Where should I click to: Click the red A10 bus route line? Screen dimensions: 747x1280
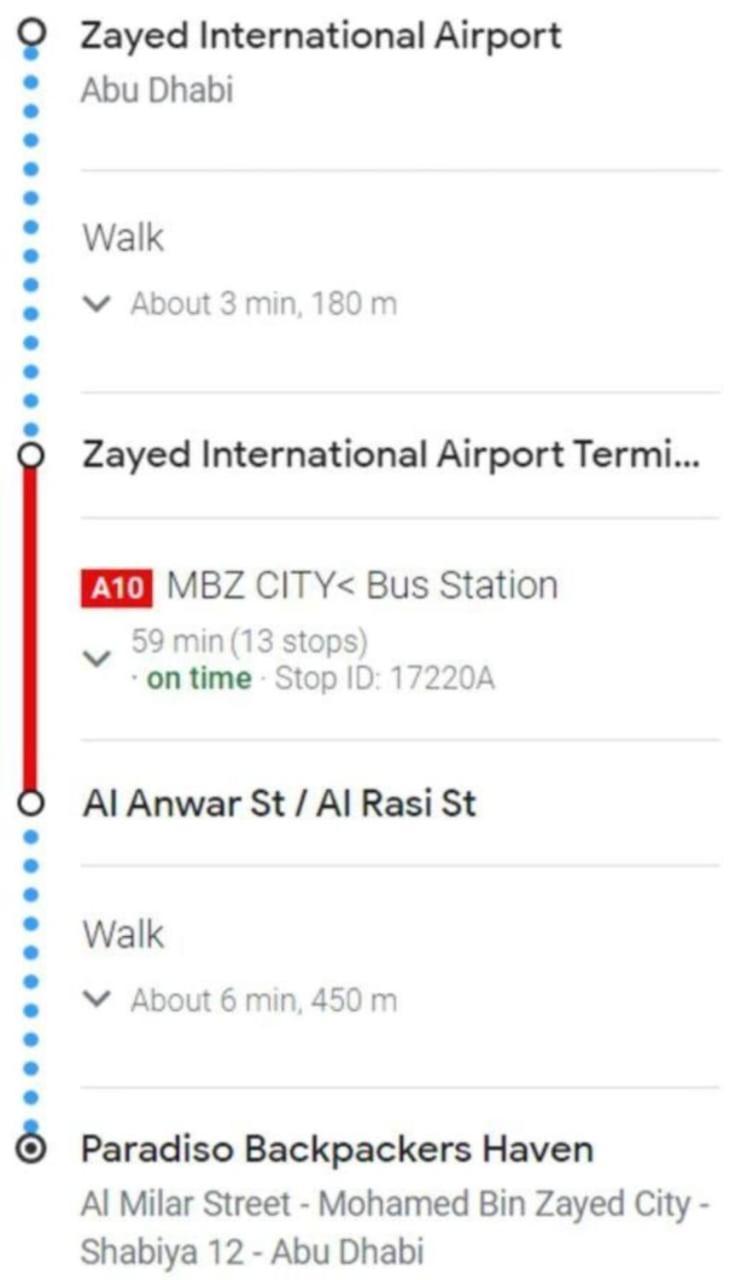(x=32, y=629)
